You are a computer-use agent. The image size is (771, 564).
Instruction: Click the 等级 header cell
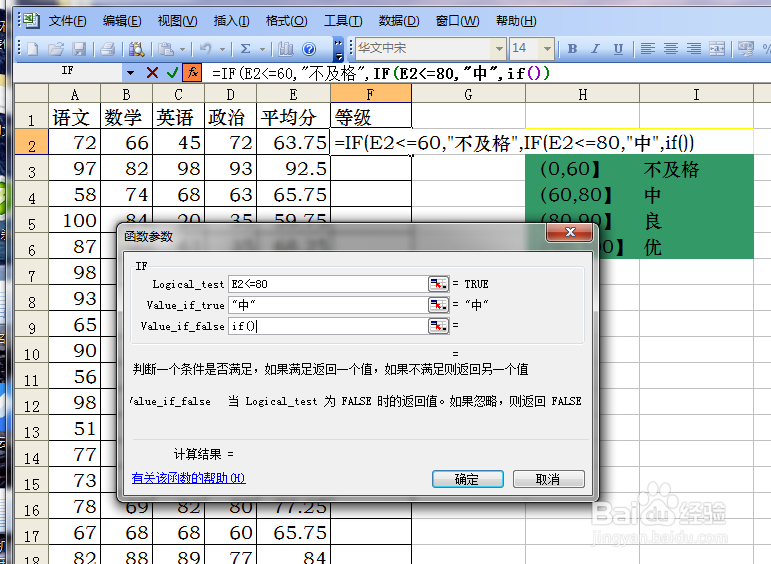coord(371,117)
